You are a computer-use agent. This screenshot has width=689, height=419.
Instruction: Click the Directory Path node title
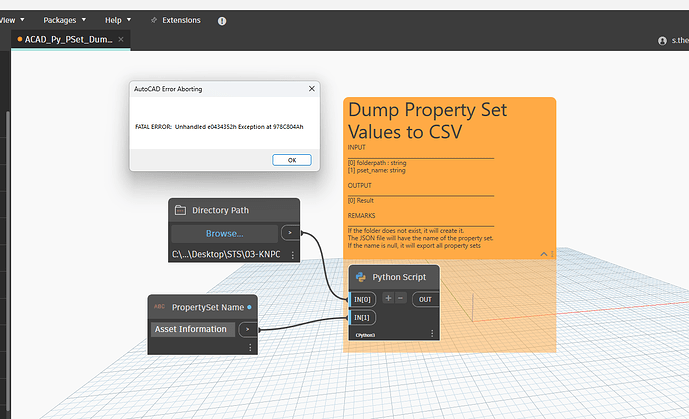point(220,210)
